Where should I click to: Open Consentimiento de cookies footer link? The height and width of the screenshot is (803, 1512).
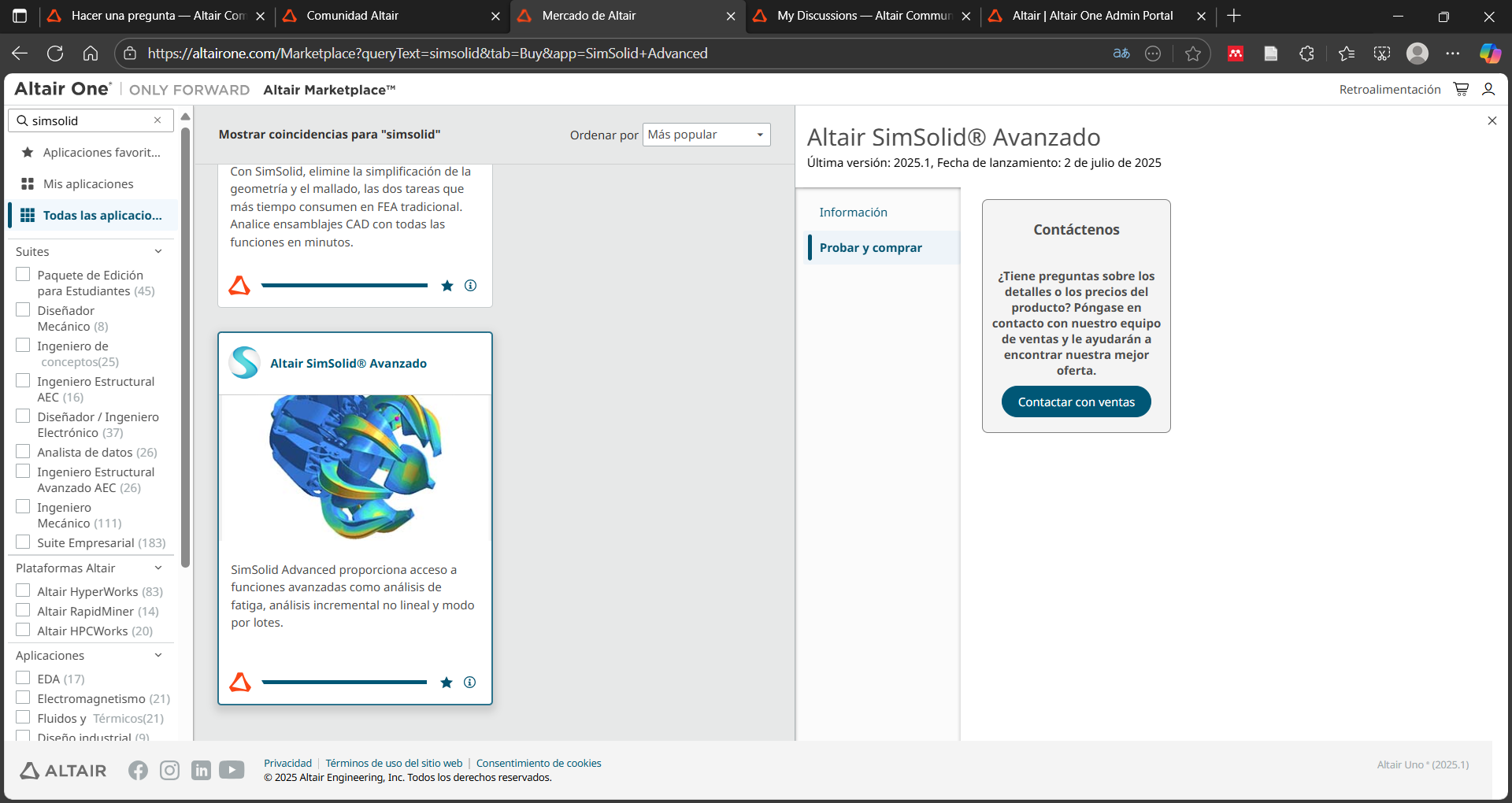539,764
